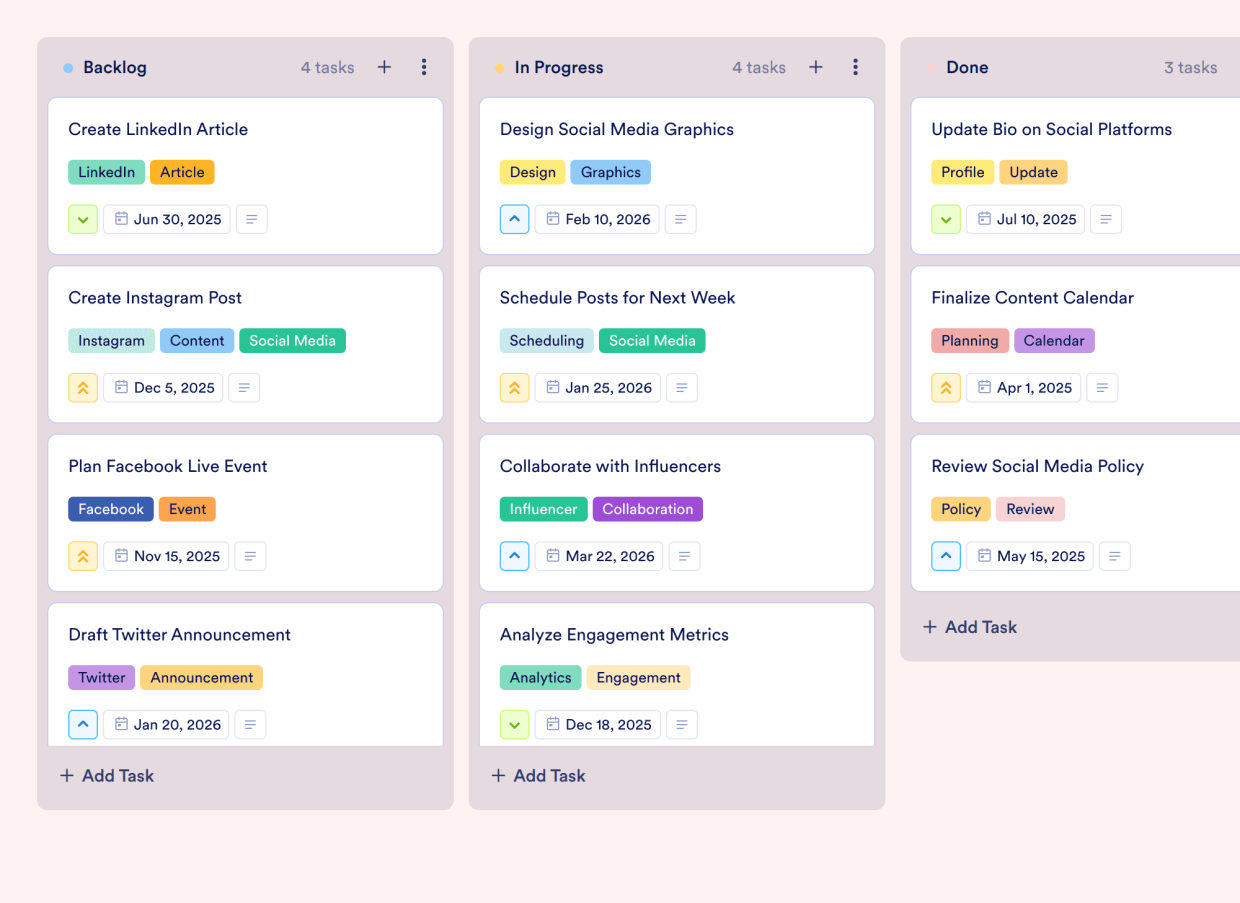Click the plus icon in the Backlog header
The width and height of the screenshot is (1240, 903).
384,67
